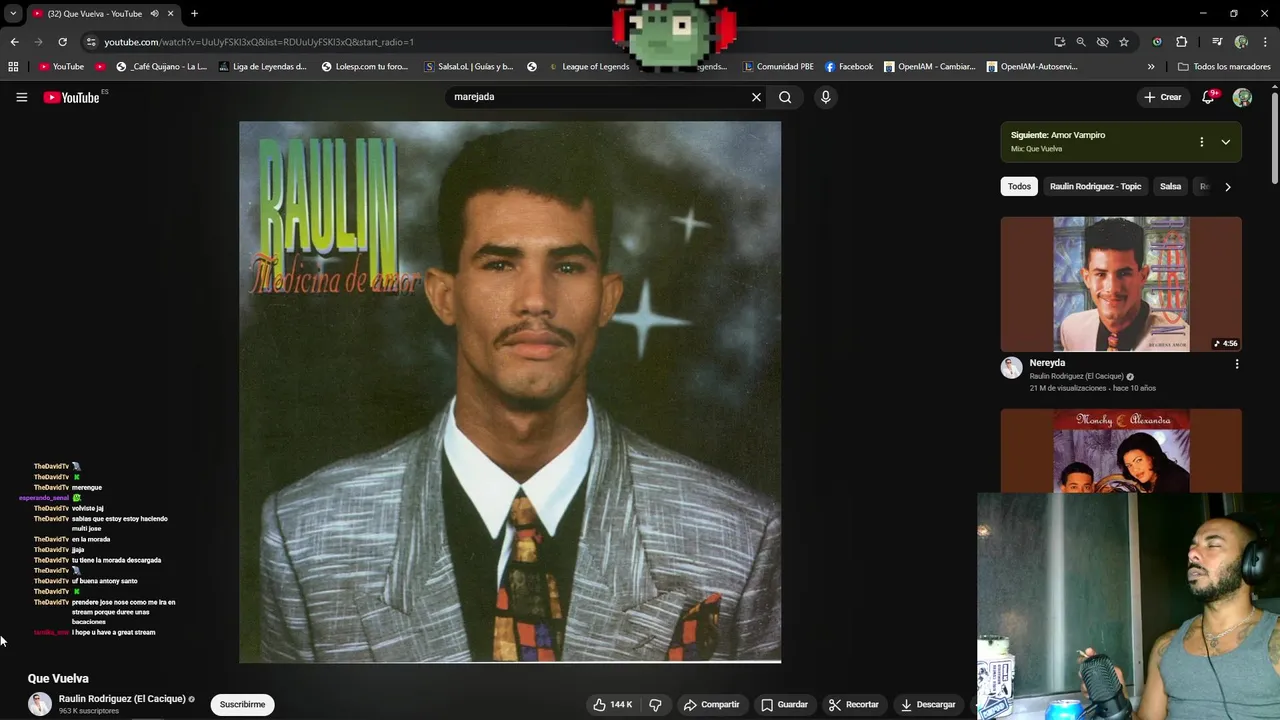Open Raulin Rodriguez (El Cacique) channel name
This screenshot has height=720, width=1280.
point(122,699)
